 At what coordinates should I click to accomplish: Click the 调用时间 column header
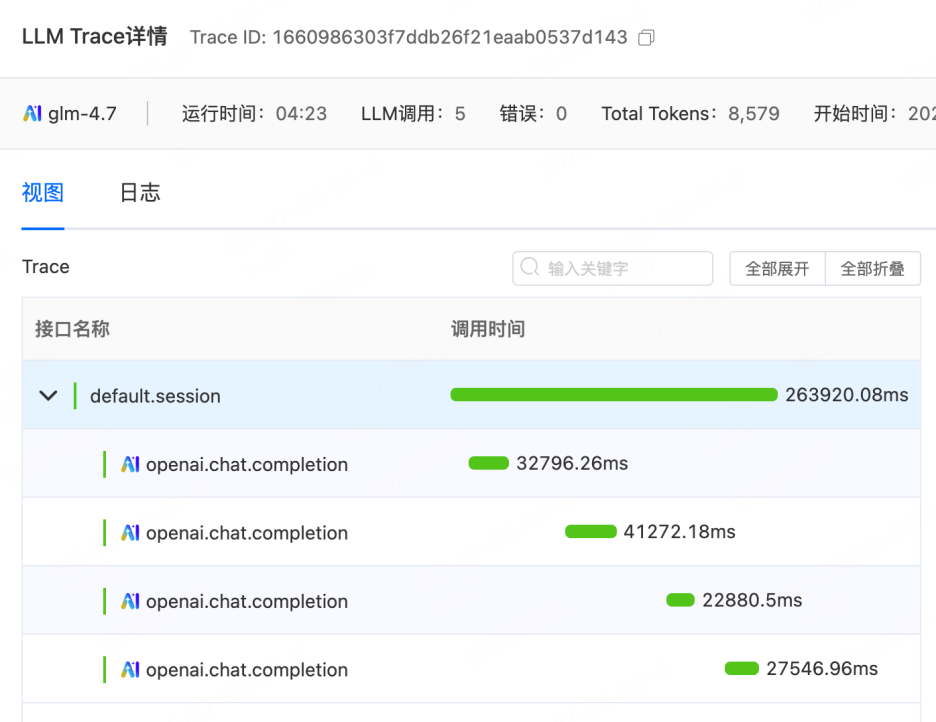(x=488, y=329)
